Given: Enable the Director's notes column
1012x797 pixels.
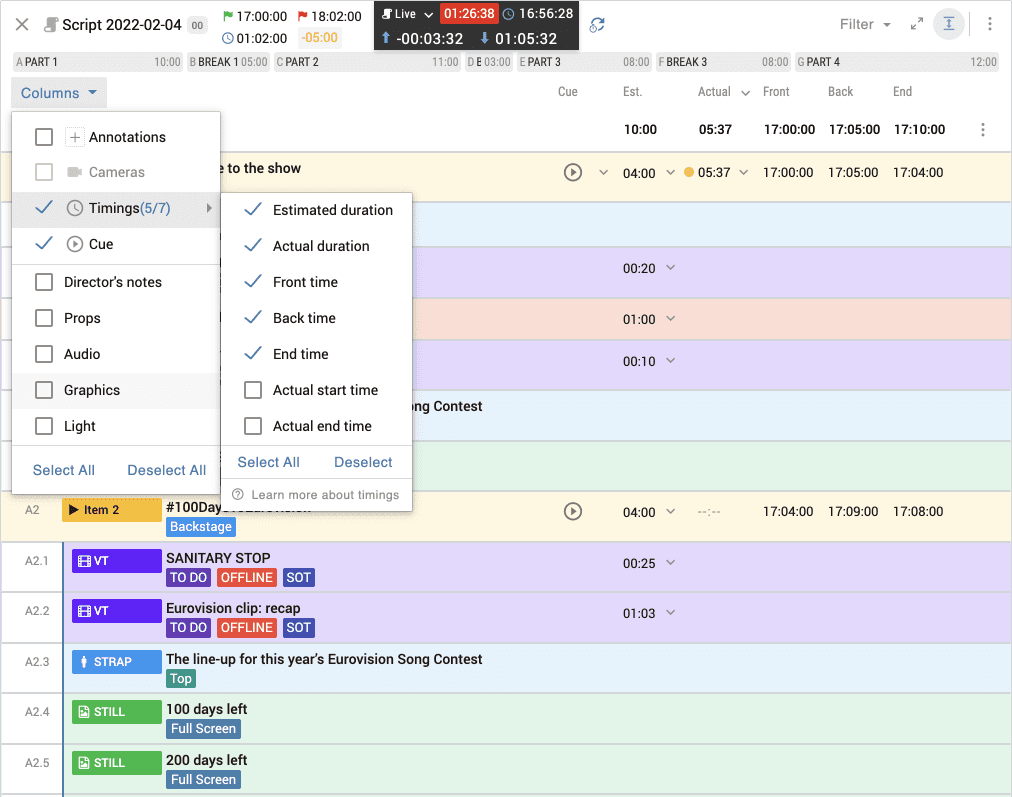Looking at the screenshot, I should click(x=44, y=282).
